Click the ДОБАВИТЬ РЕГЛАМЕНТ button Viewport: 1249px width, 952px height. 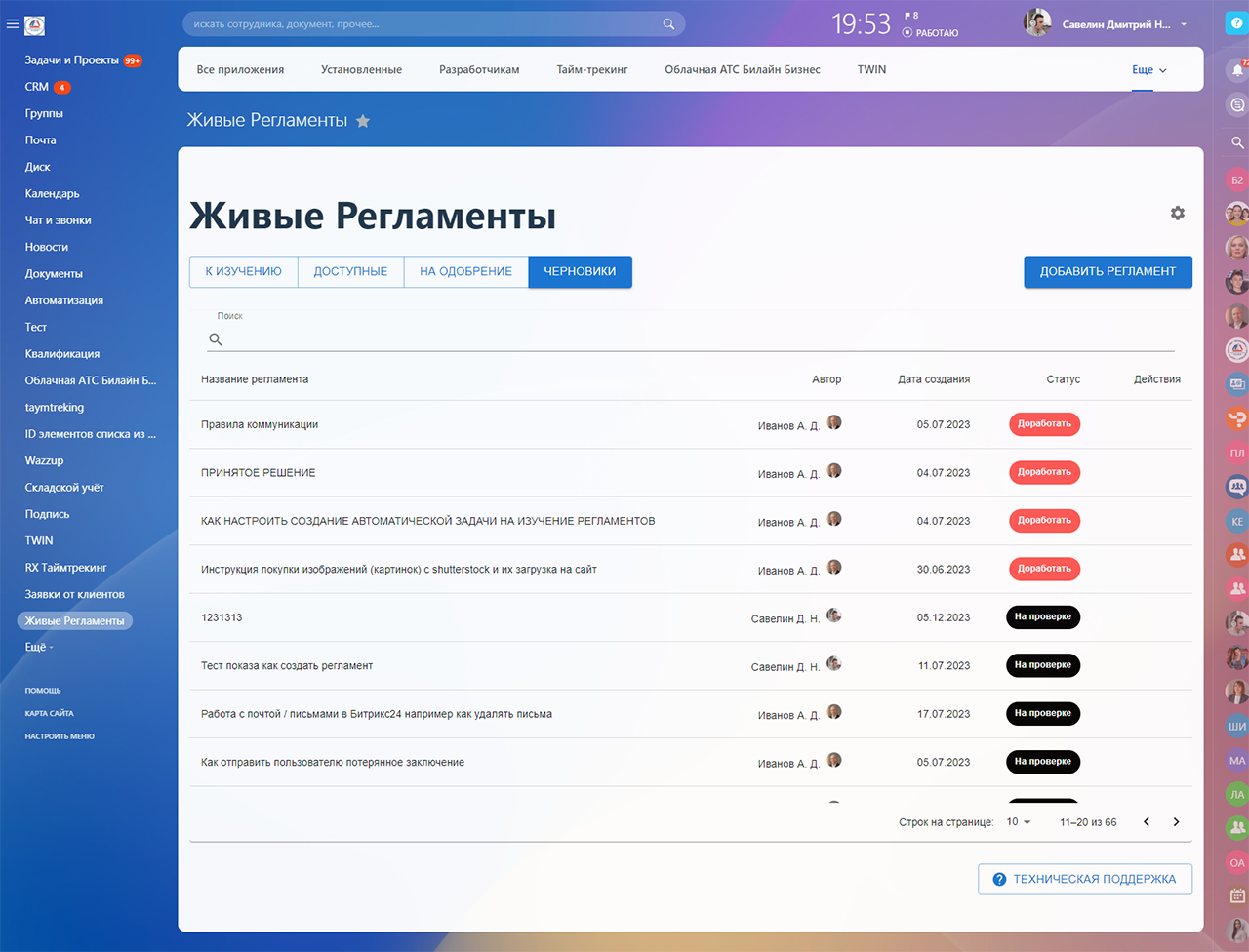point(1108,272)
